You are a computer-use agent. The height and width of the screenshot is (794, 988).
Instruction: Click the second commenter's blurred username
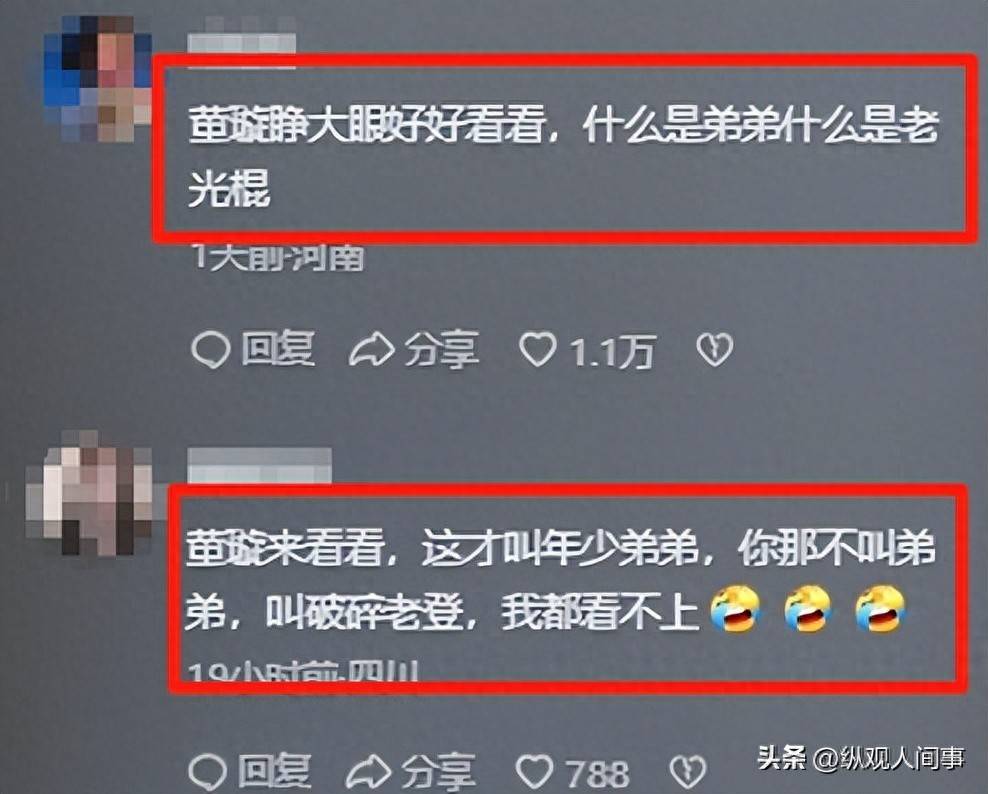point(260,465)
